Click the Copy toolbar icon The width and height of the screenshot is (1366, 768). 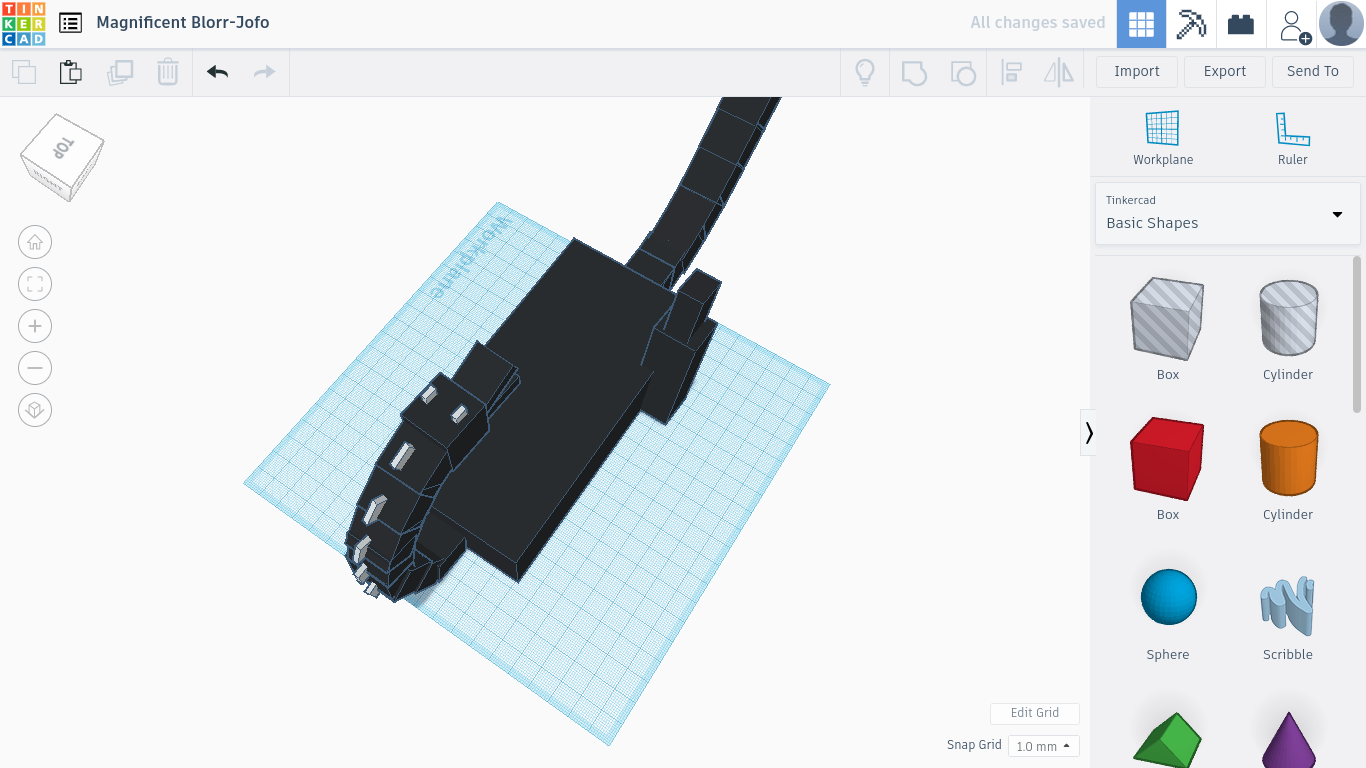tap(24, 72)
